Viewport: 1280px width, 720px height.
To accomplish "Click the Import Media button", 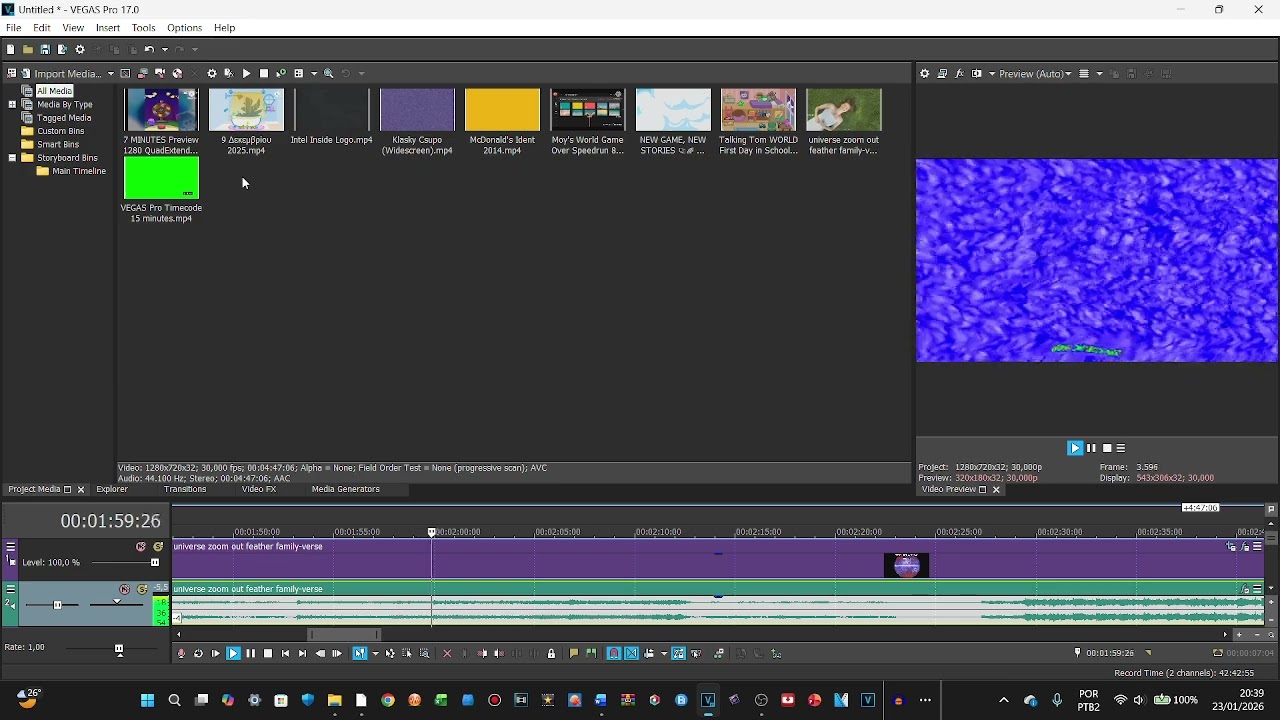I will 63,73.
